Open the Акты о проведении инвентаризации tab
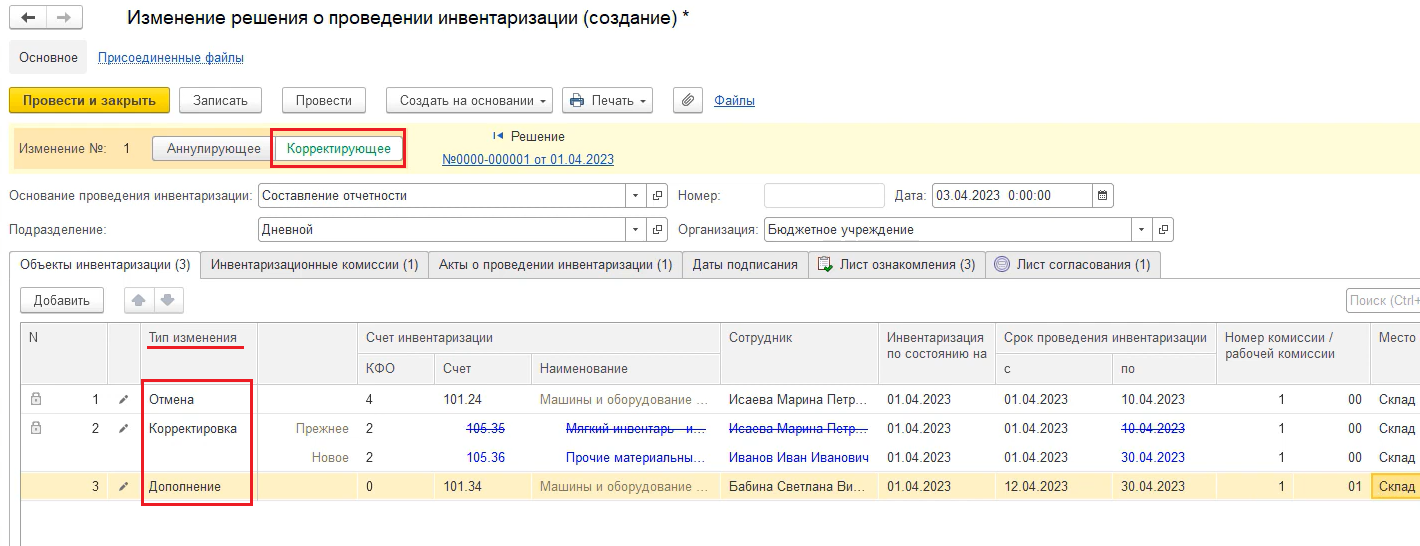Screen dimensions: 1420x546 click(x=555, y=265)
